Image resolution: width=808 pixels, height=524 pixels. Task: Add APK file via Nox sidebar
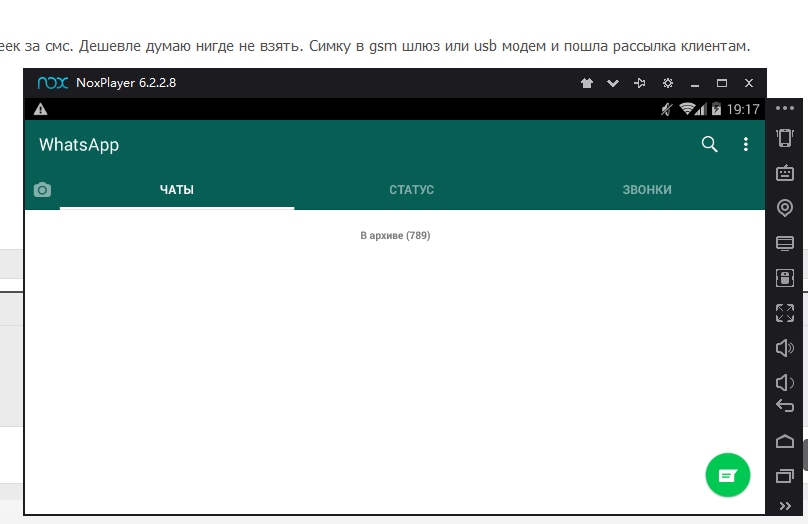785,278
